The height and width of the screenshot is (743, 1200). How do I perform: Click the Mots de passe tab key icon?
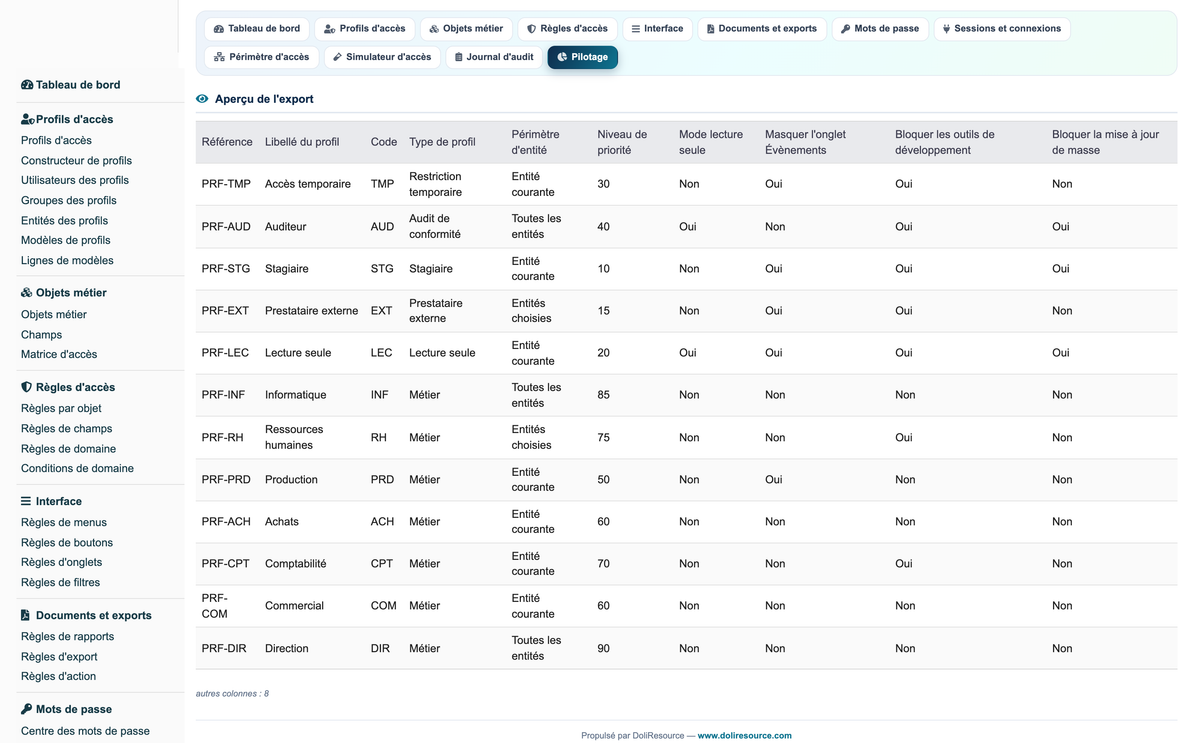point(846,29)
